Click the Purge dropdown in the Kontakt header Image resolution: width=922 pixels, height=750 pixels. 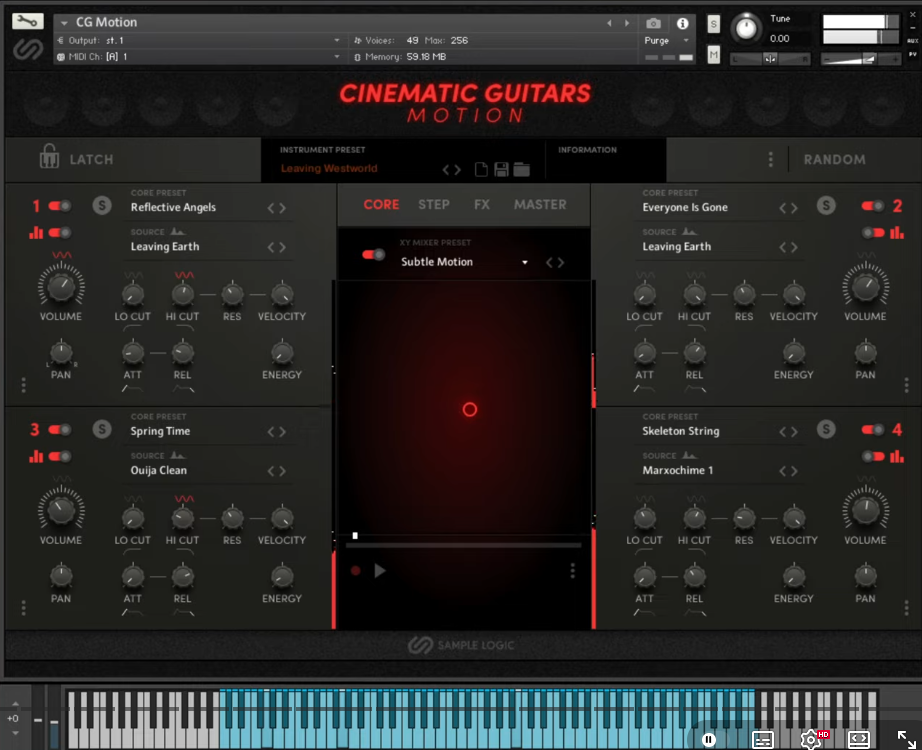(x=655, y=41)
